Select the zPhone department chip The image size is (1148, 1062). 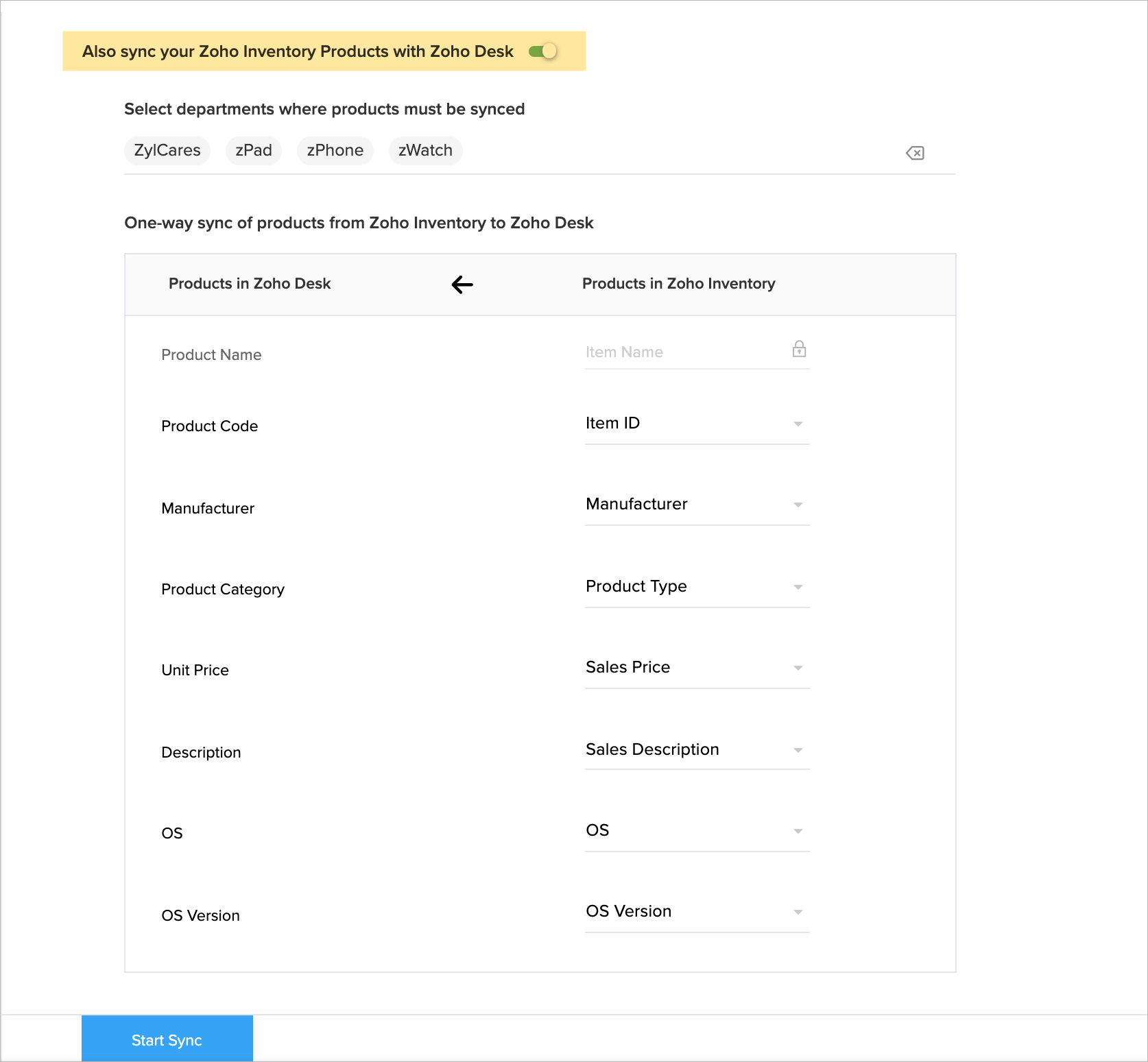[x=335, y=151]
